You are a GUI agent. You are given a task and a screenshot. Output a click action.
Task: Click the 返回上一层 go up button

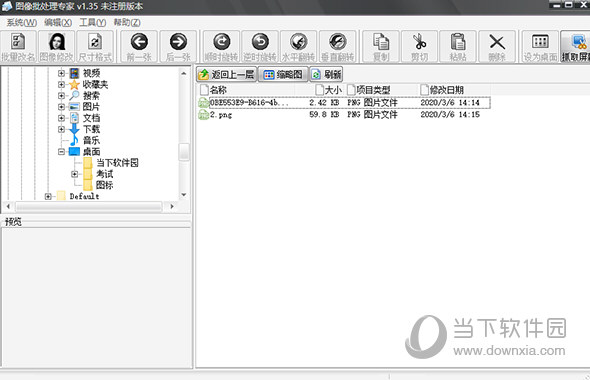pyautogui.click(x=227, y=74)
